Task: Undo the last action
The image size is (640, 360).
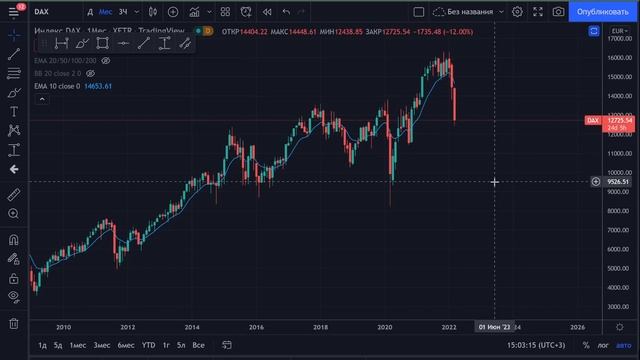Action: (x=286, y=12)
